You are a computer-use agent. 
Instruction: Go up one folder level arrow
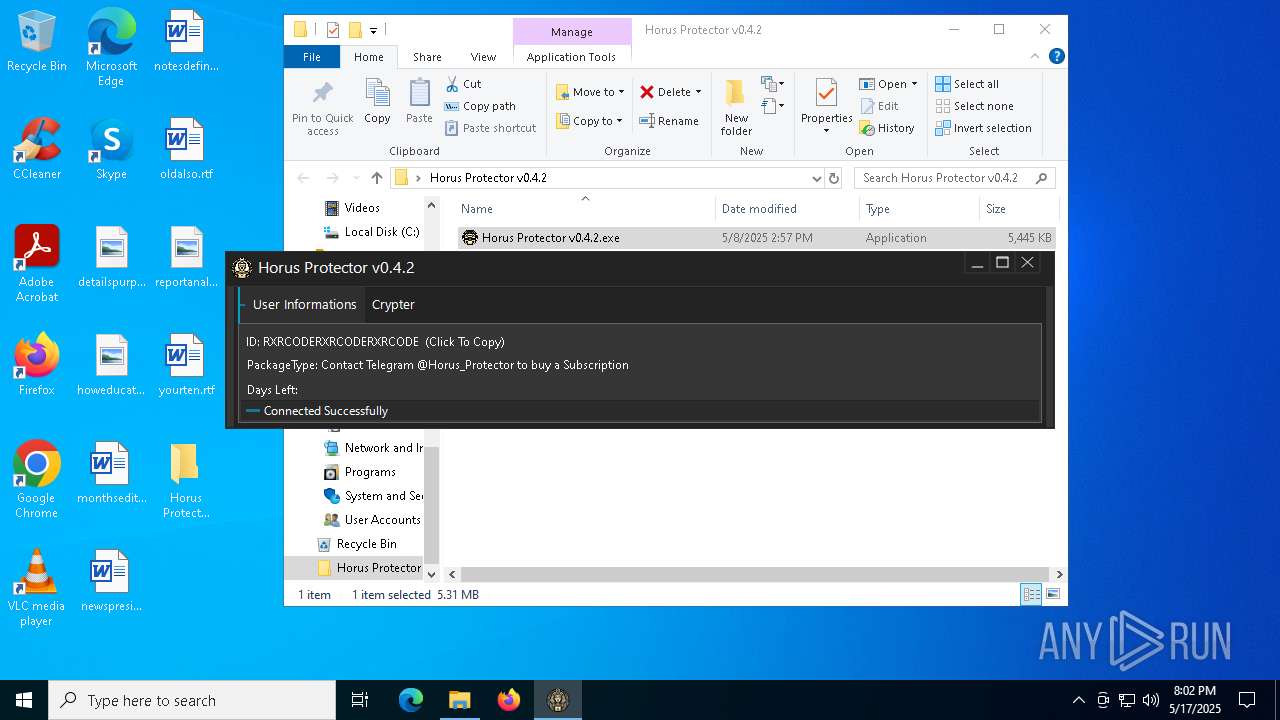(376, 178)
